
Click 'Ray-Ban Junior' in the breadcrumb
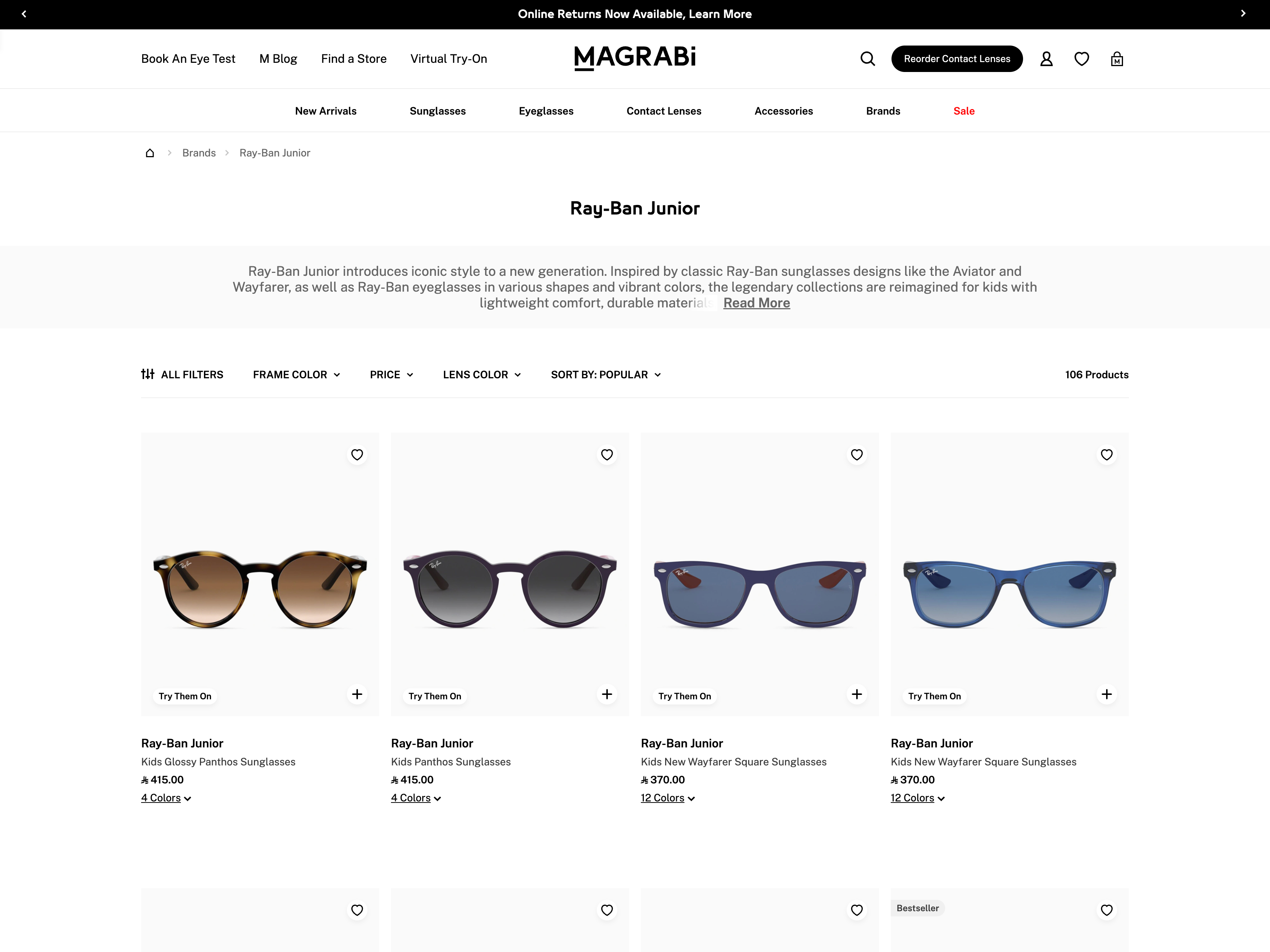pyautogui.click(x=275, y=153)
